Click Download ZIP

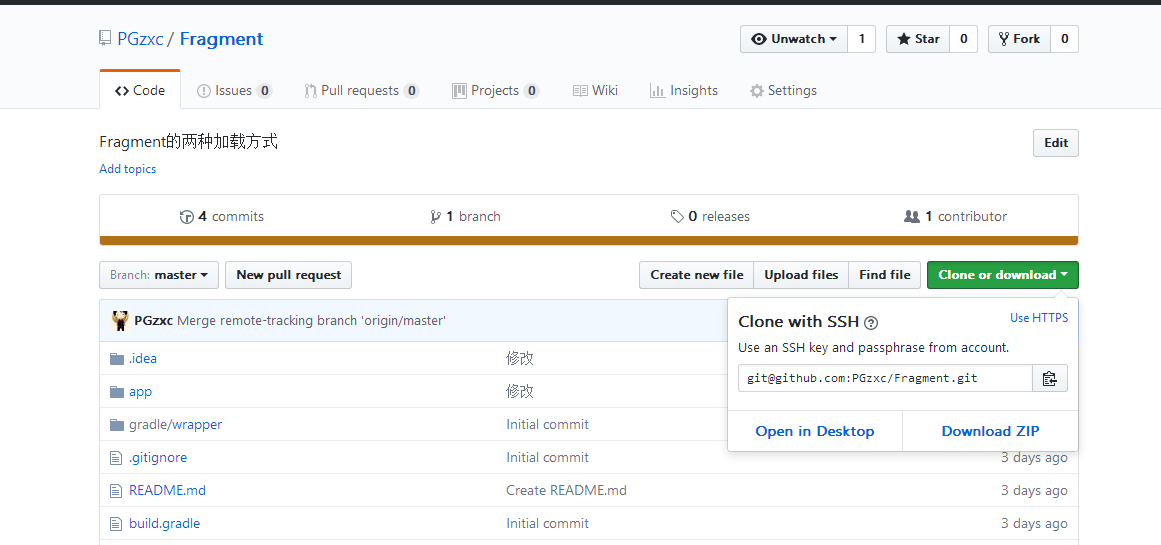point(990,431)
